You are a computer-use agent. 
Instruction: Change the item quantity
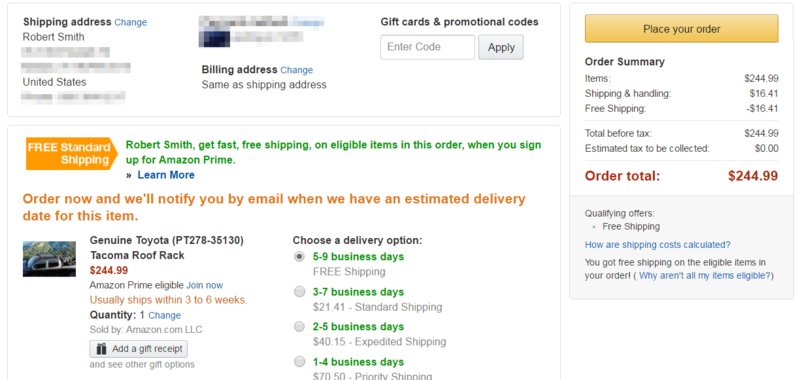[164, 315]
